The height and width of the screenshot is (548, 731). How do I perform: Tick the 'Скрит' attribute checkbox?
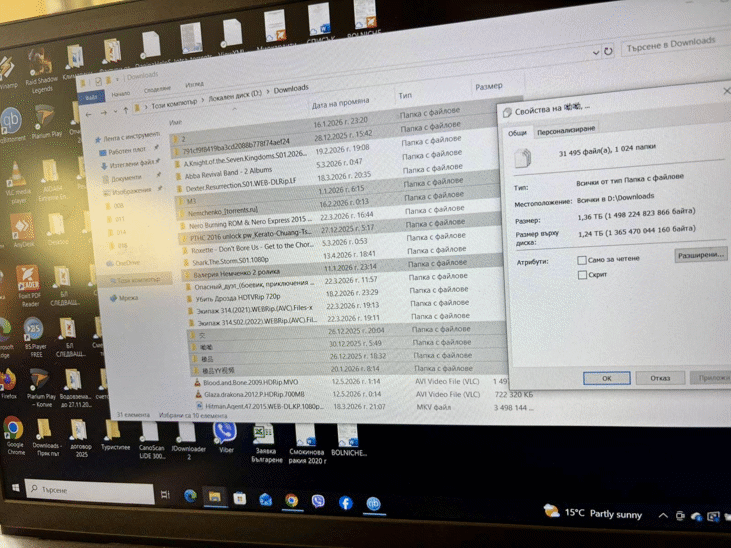[x=582, y=275]
